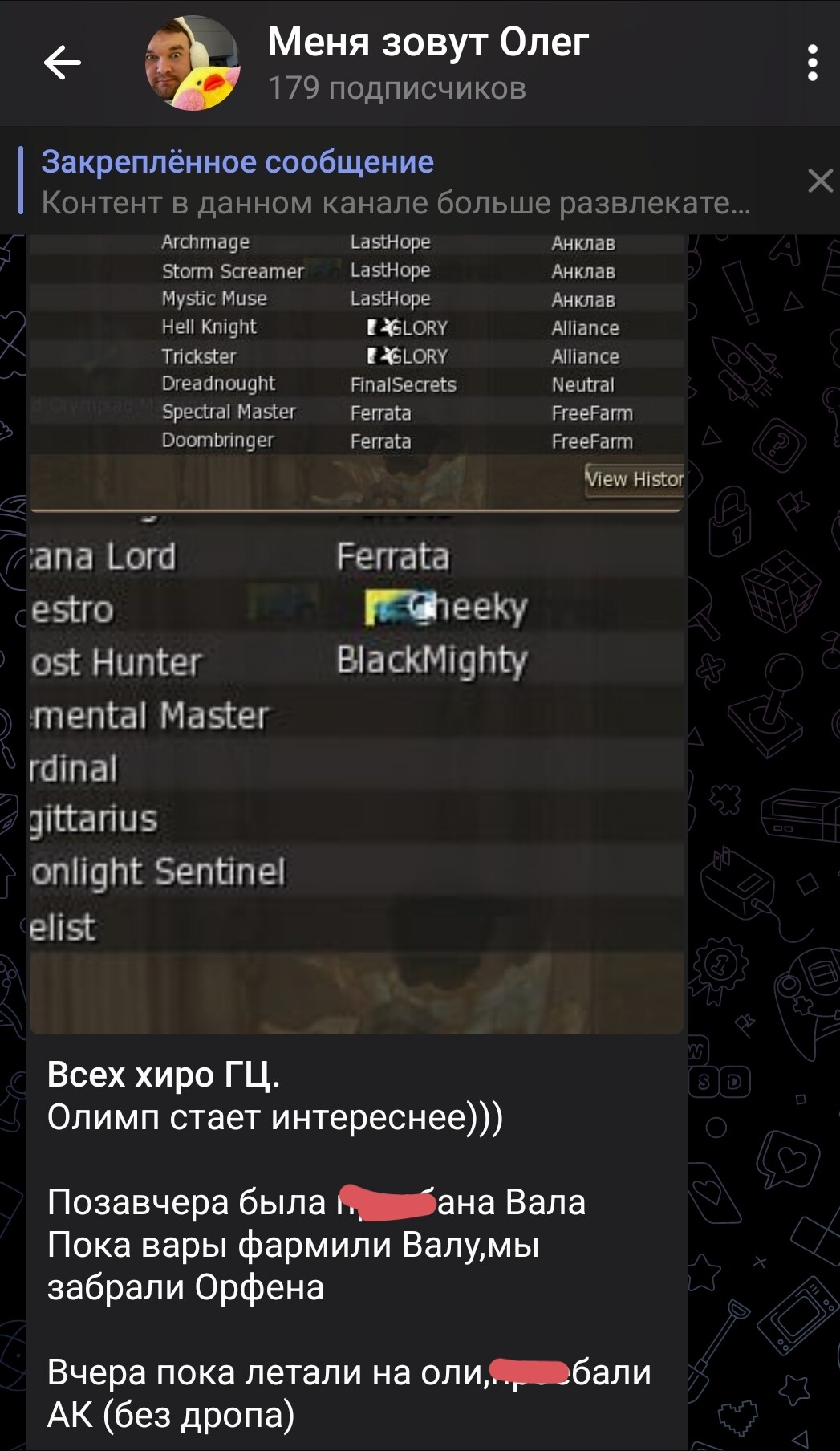Open the lower zoomed class list image
This screenshot has width=840, height=1451.
pos(356,772)
